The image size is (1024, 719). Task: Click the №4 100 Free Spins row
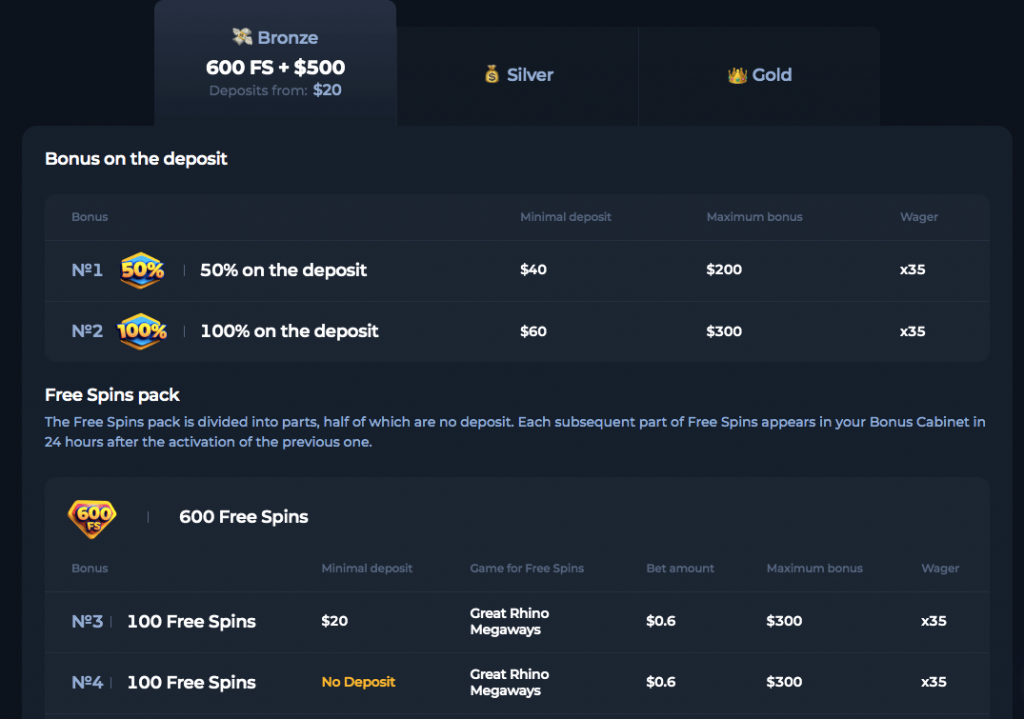coord(517,682)
